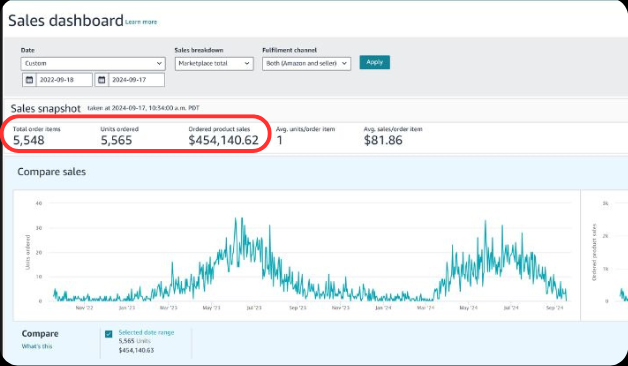Click the Jan '24 axis label
Viewport: 628px width, 366px height.
coord(383,308)
